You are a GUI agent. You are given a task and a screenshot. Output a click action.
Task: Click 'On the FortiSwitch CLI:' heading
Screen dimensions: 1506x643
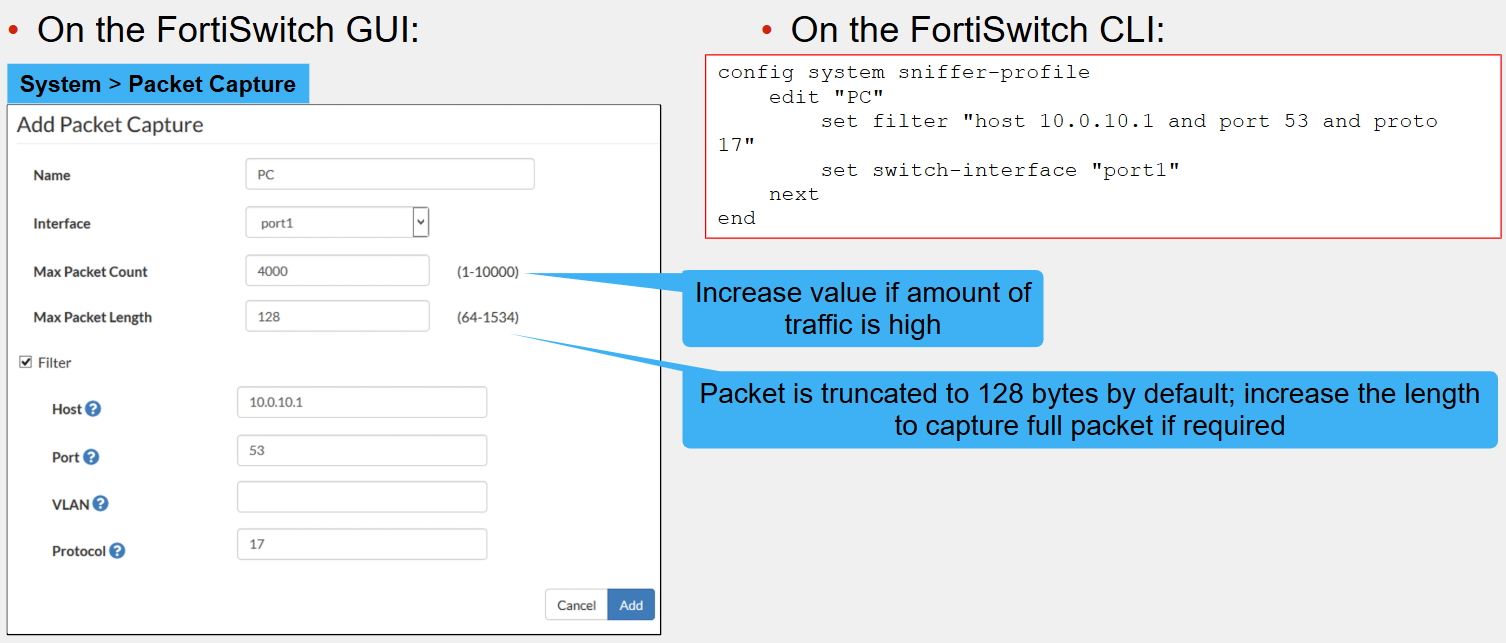978,29
